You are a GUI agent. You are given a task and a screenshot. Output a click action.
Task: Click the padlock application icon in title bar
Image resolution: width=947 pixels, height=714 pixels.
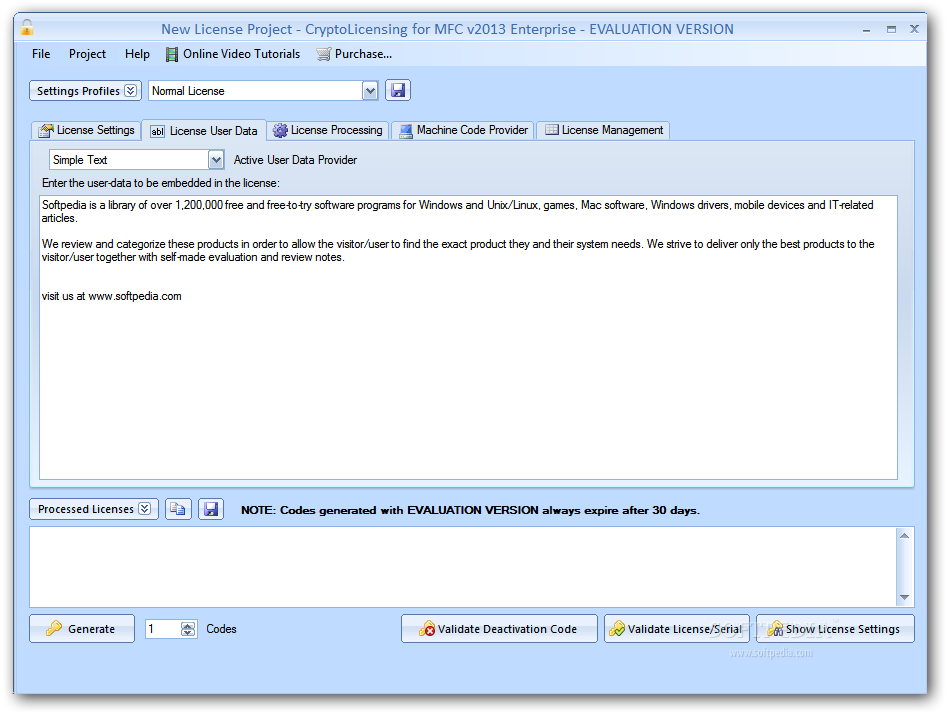pos(27,28)
